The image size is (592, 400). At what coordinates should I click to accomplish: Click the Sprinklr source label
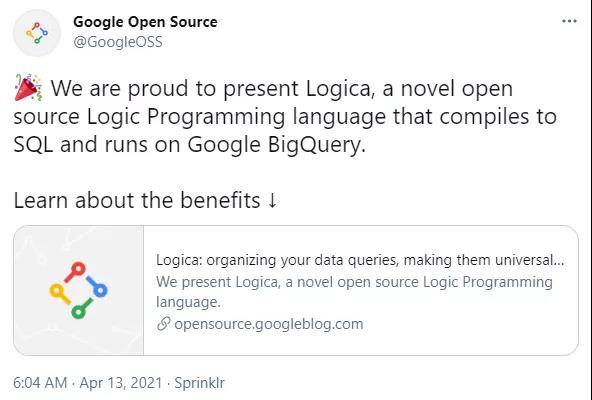pyautogui.click(x=199, y=383)
